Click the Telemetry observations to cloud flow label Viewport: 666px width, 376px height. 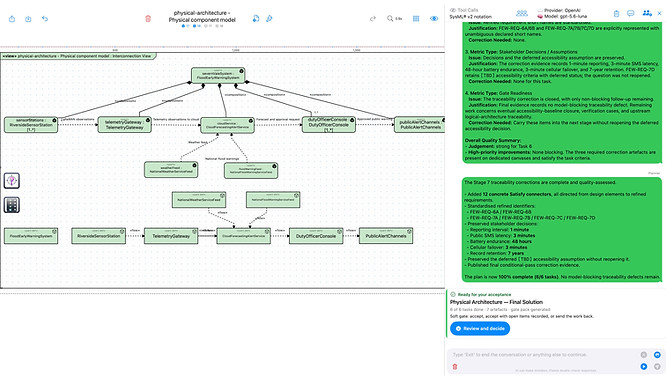click(176, 119)
